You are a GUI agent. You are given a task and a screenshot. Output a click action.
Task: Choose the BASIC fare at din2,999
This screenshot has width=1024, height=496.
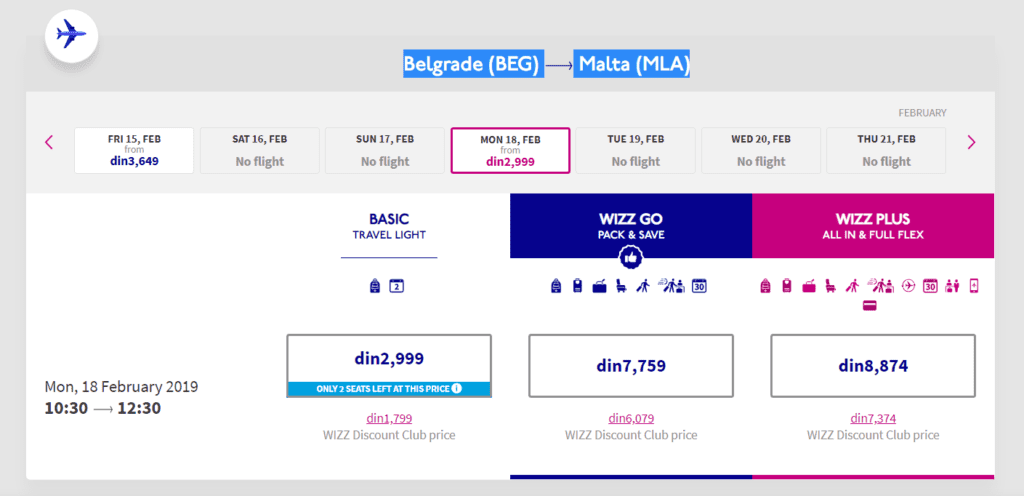389,365
